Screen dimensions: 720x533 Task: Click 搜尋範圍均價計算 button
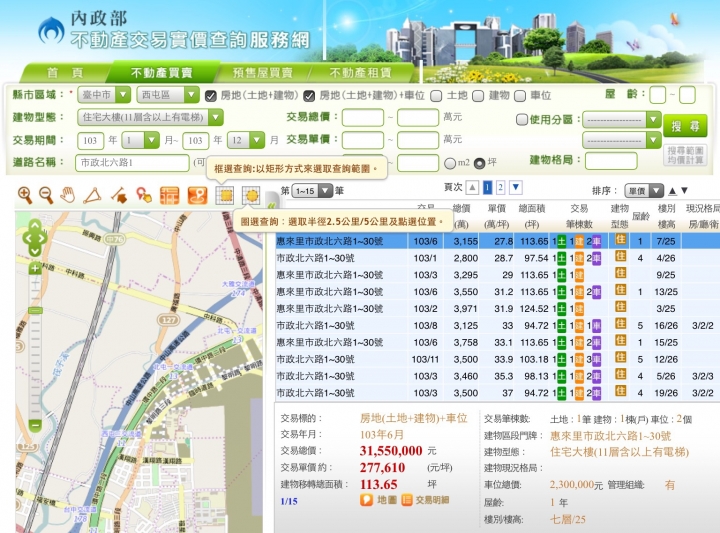point(685,155)
